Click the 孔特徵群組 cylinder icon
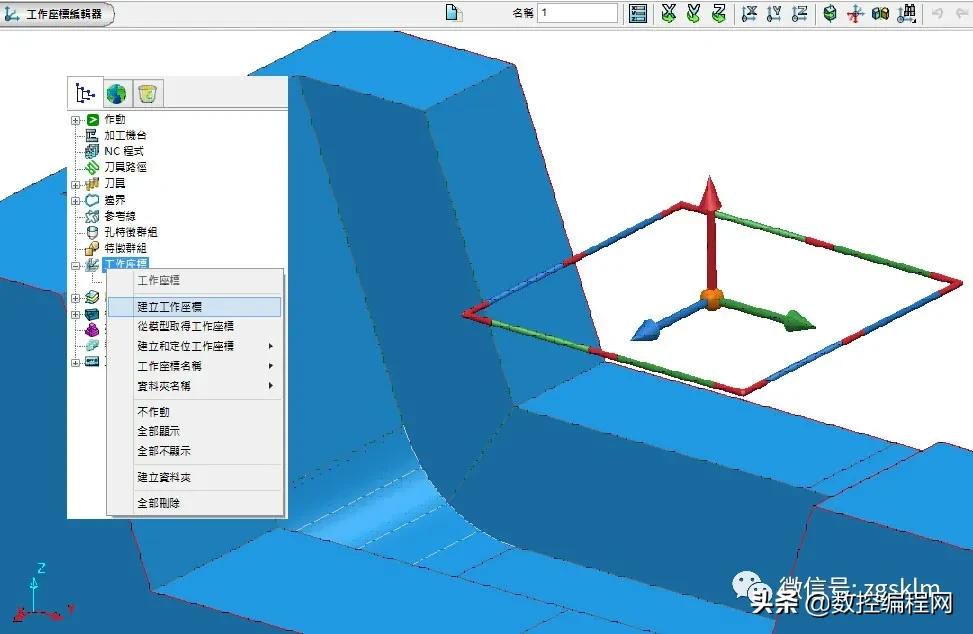 92,232
